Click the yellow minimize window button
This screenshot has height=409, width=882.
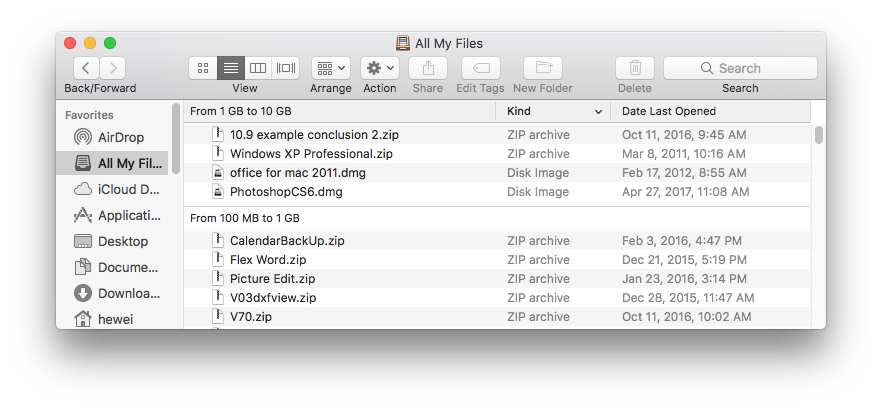point(89,43)
